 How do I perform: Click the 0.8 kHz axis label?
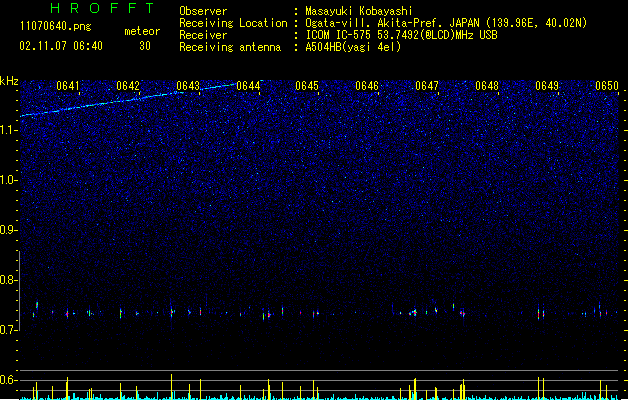(8, 280)
